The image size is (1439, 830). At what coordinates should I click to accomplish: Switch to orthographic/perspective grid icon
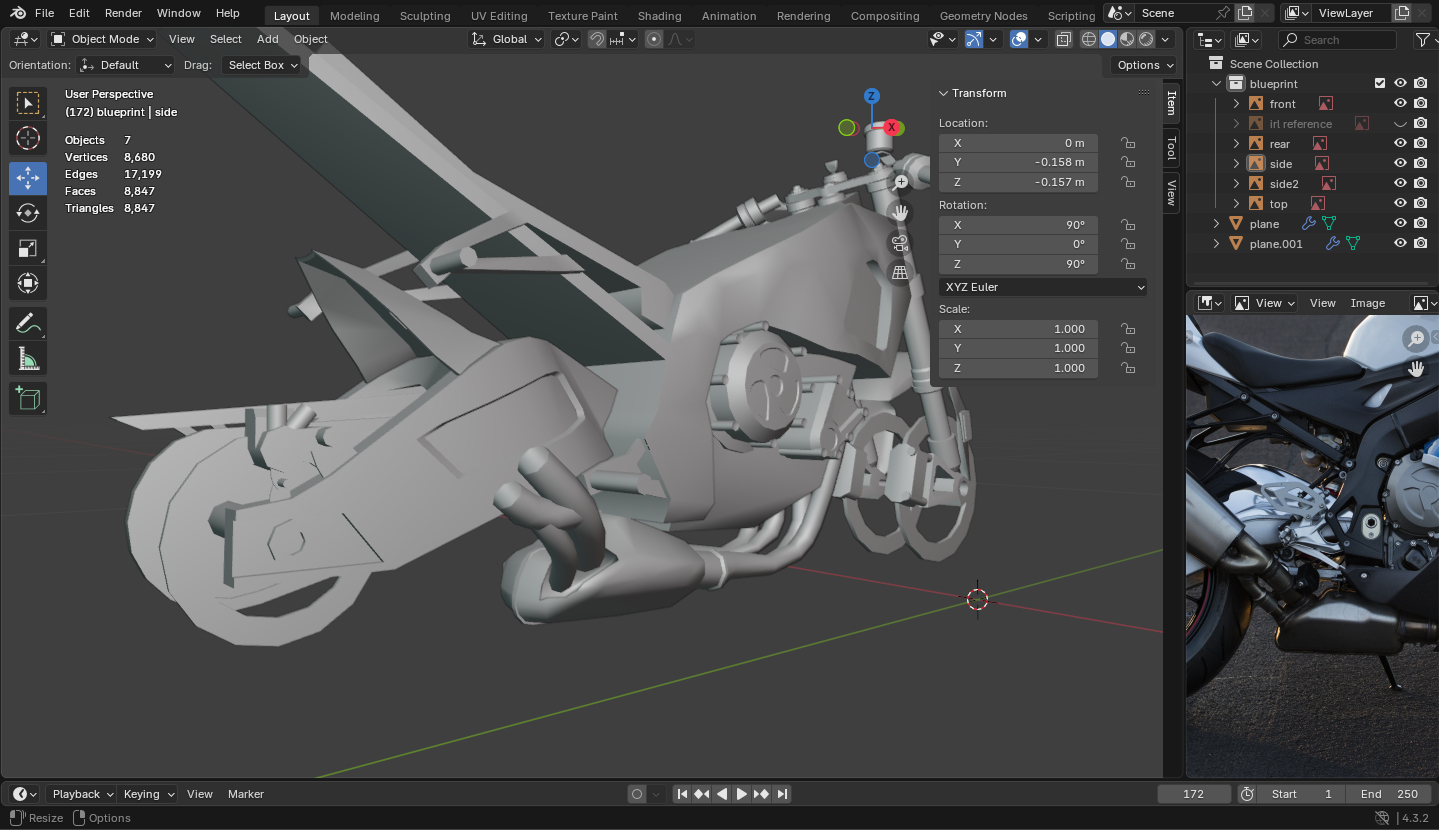pos(900,272)
